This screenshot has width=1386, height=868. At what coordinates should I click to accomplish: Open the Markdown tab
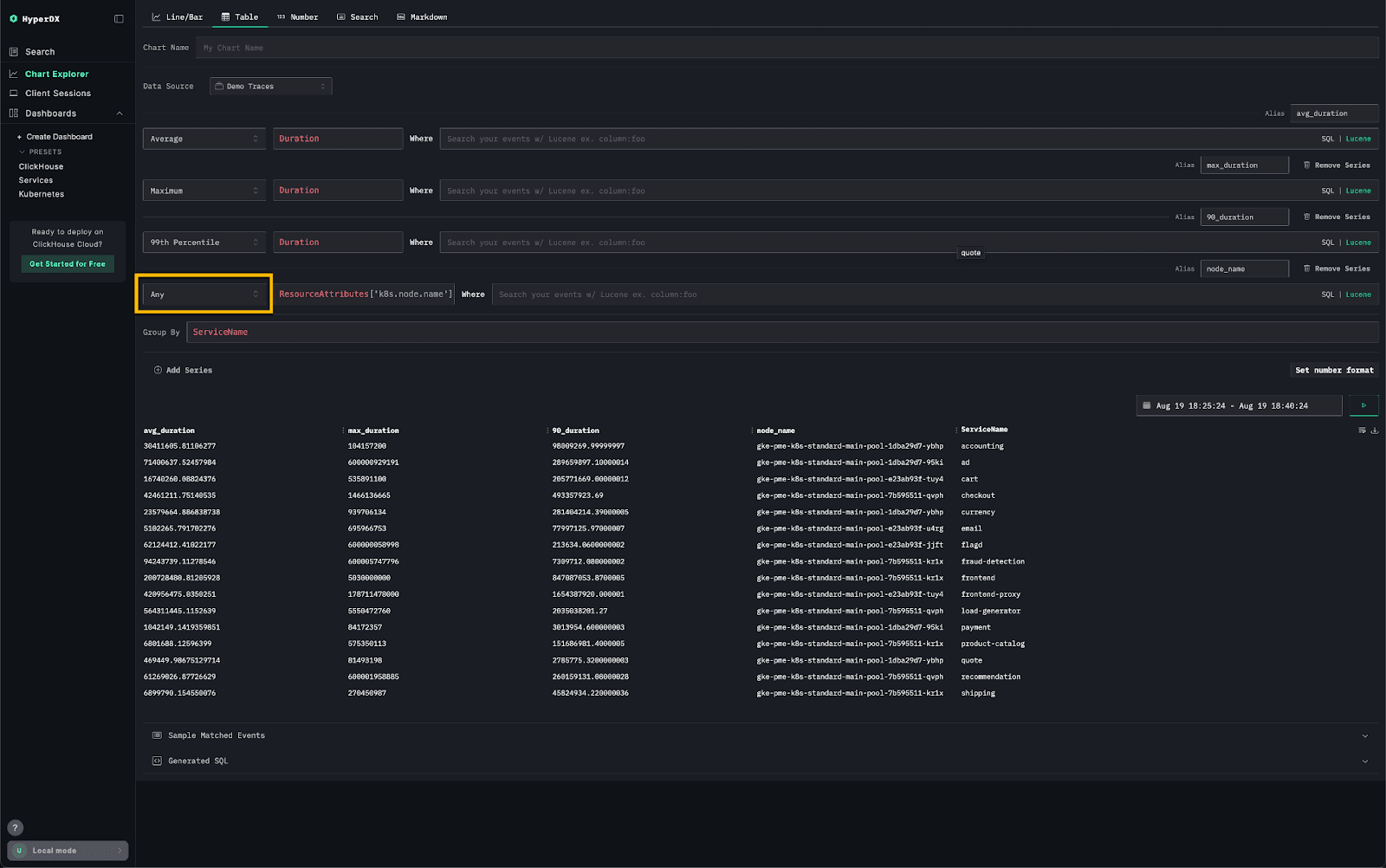(x=422, y=17)
